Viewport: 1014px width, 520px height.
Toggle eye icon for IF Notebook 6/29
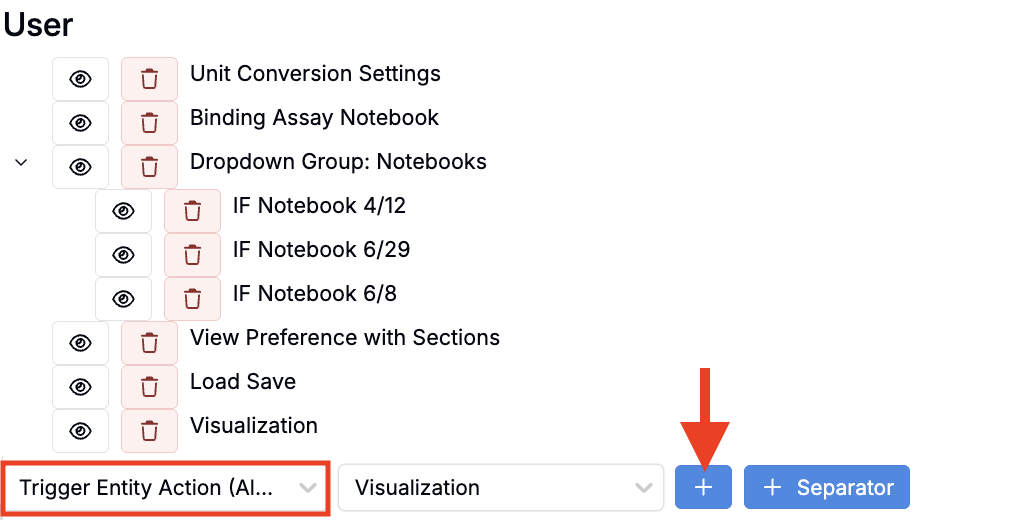(x=123, y=255)
